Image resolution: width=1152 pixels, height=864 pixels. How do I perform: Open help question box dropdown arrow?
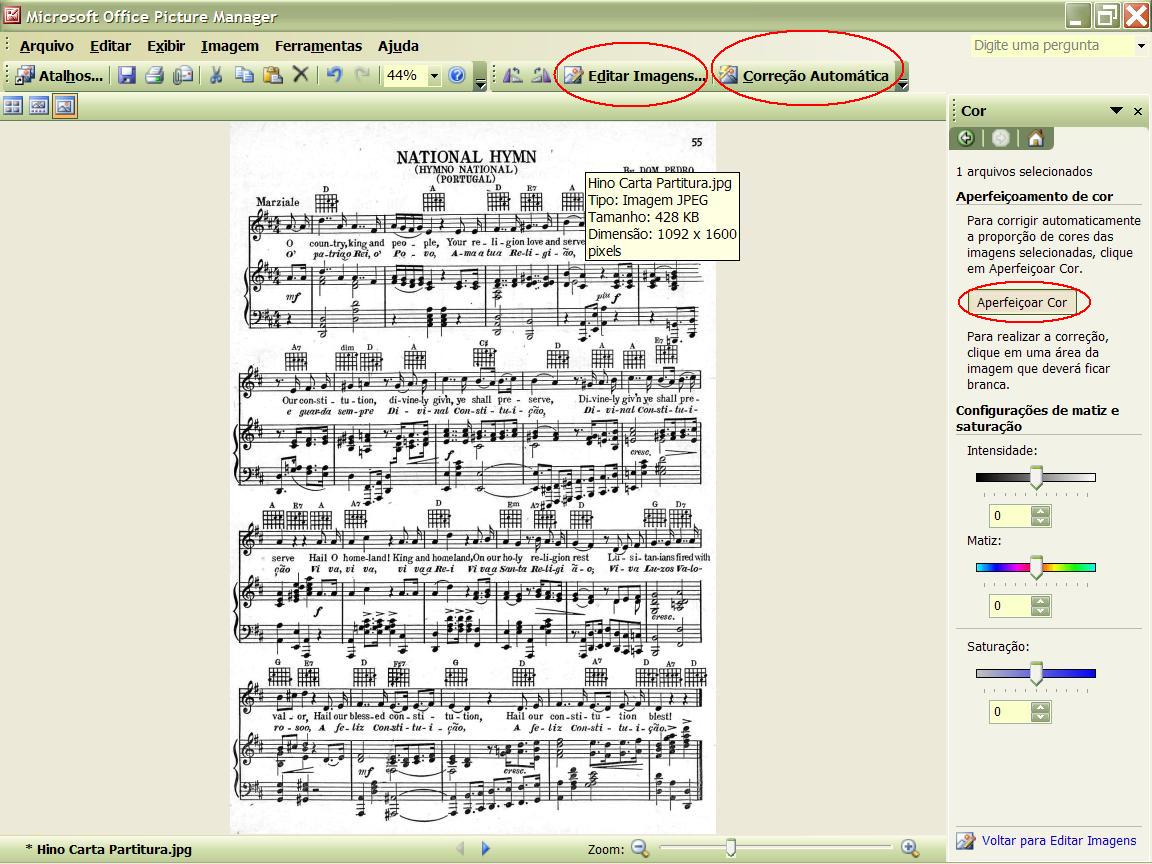[1141, 46]
